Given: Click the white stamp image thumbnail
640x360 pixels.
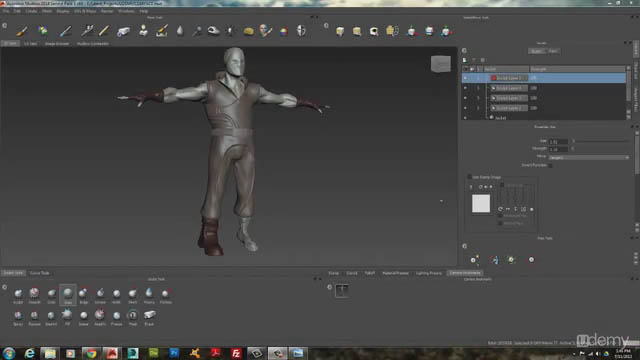Looking at the screenshot, I should tap(481, 203).
